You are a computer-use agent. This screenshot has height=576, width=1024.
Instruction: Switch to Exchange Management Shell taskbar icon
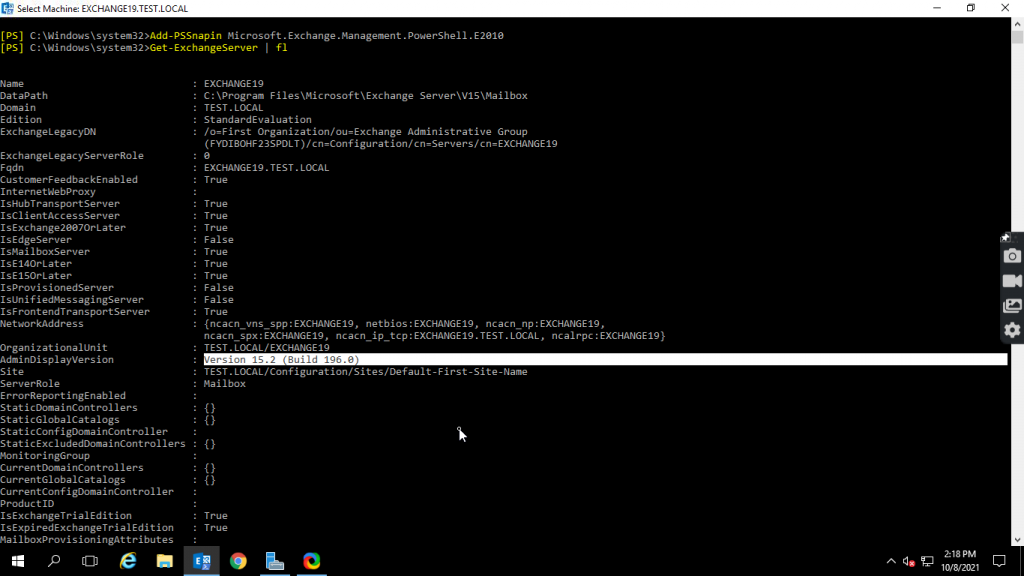(202, 561)
